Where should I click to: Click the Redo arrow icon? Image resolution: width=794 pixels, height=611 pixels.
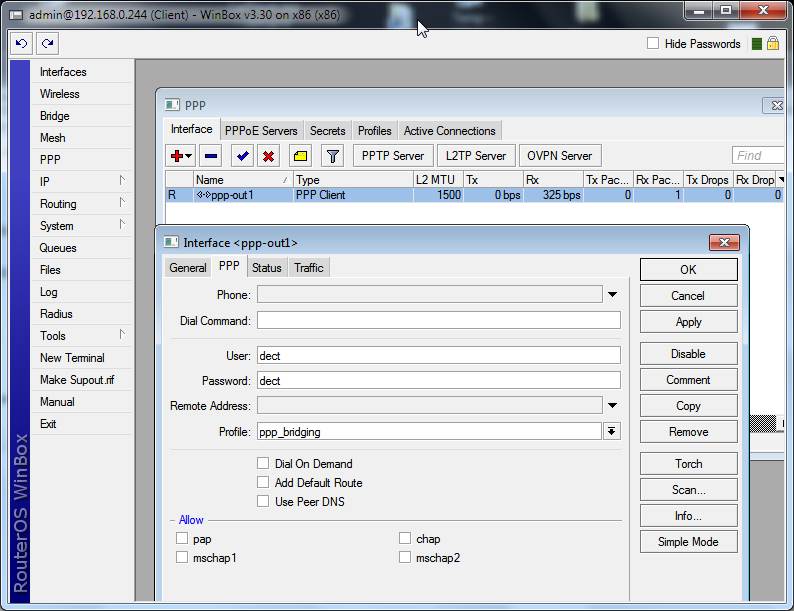pyautogui.click(x=48, y=44)
